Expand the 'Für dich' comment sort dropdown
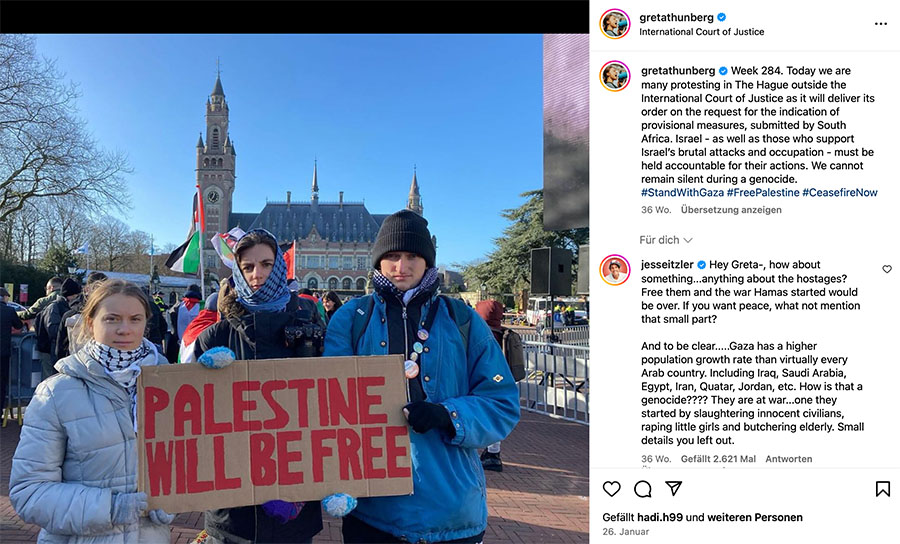900x544 pixels. click(665, 240)
